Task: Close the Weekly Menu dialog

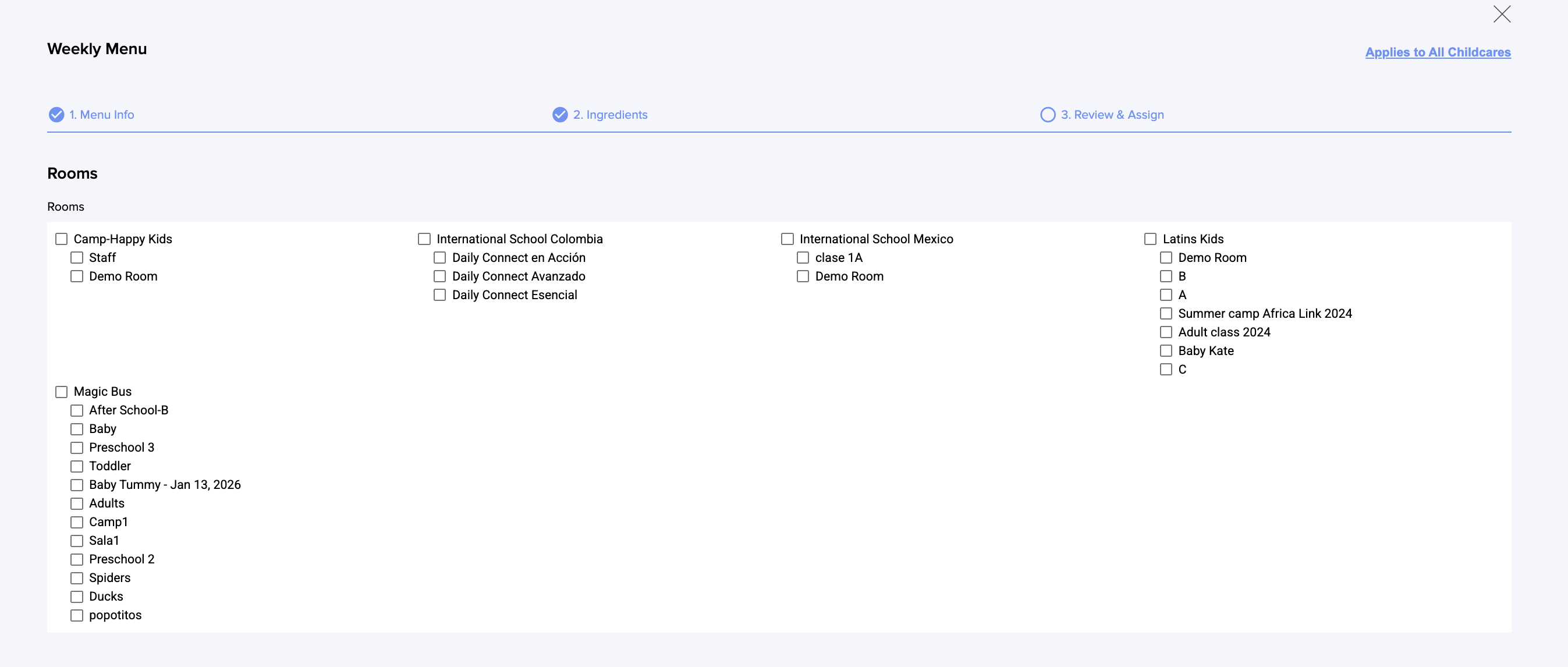Action: pos(1501,14)
